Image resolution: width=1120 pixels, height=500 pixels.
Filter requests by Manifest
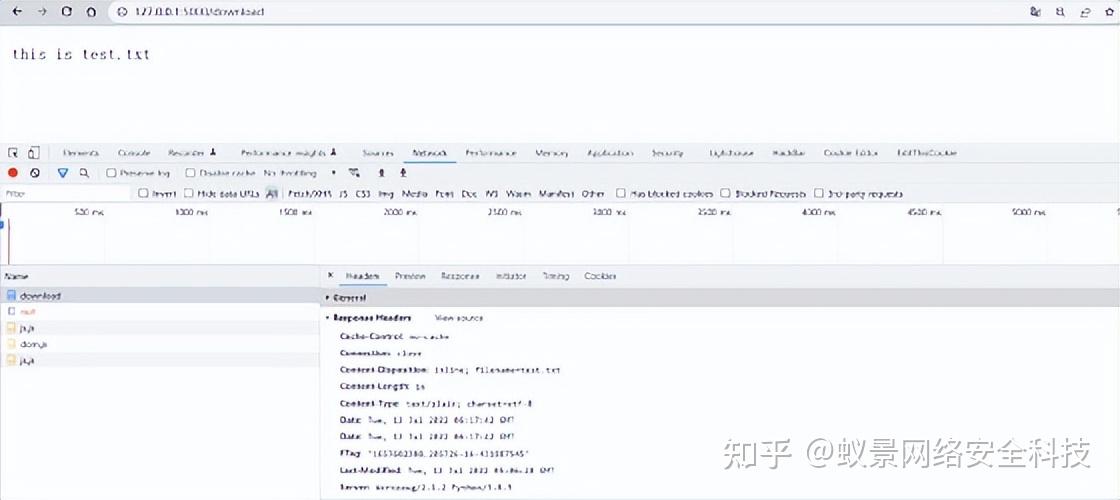(556, 193)
